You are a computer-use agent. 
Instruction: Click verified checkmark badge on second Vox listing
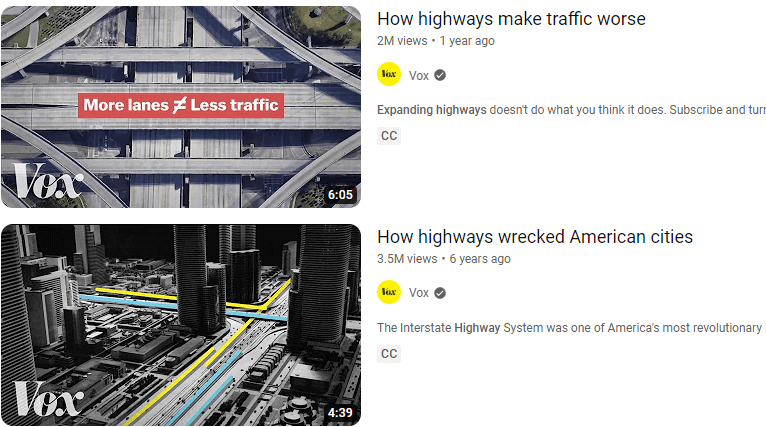pyautogui.click(x=440, y=293)
